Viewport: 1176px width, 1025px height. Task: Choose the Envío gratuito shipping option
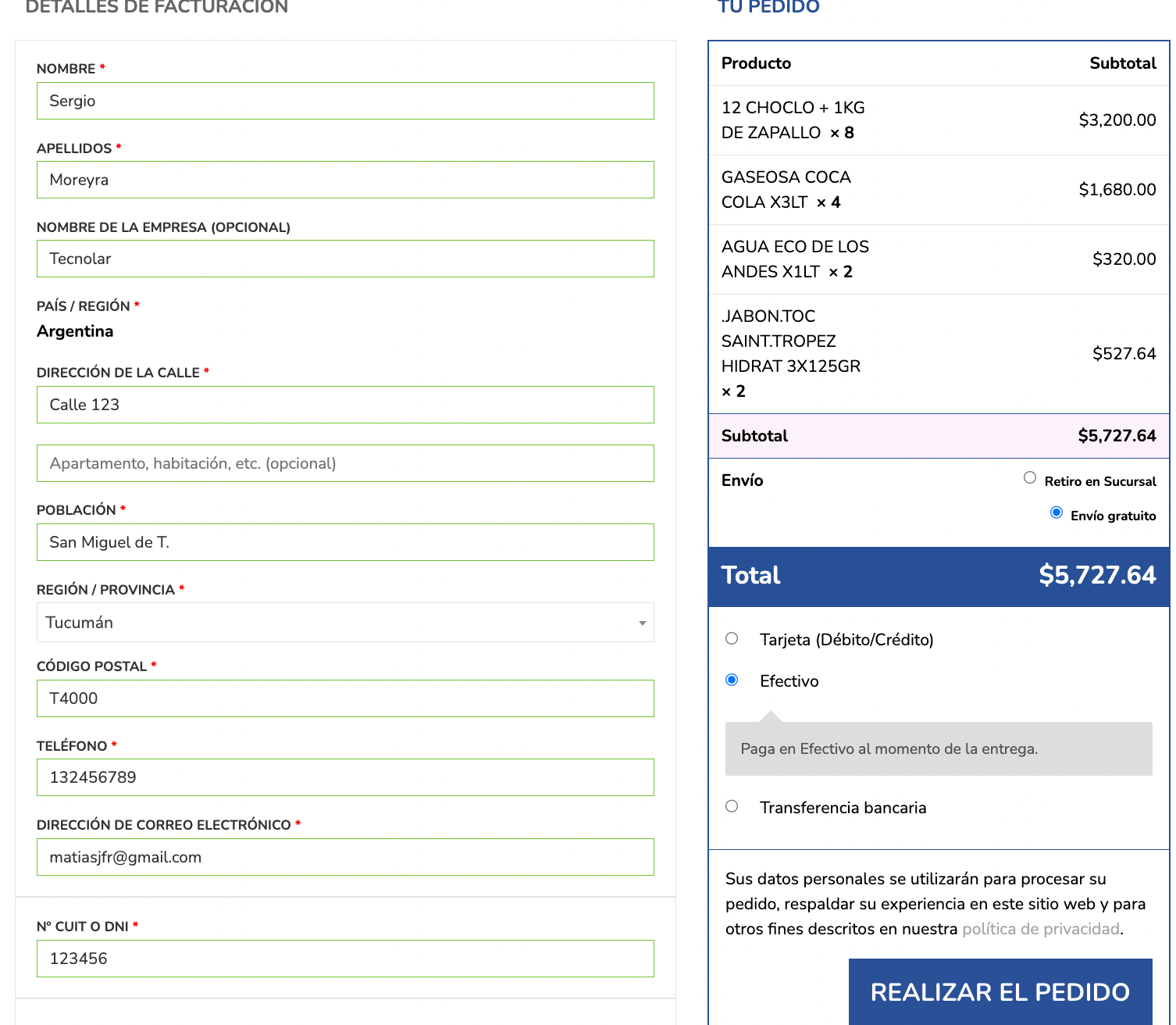(x=1057, y=513)
